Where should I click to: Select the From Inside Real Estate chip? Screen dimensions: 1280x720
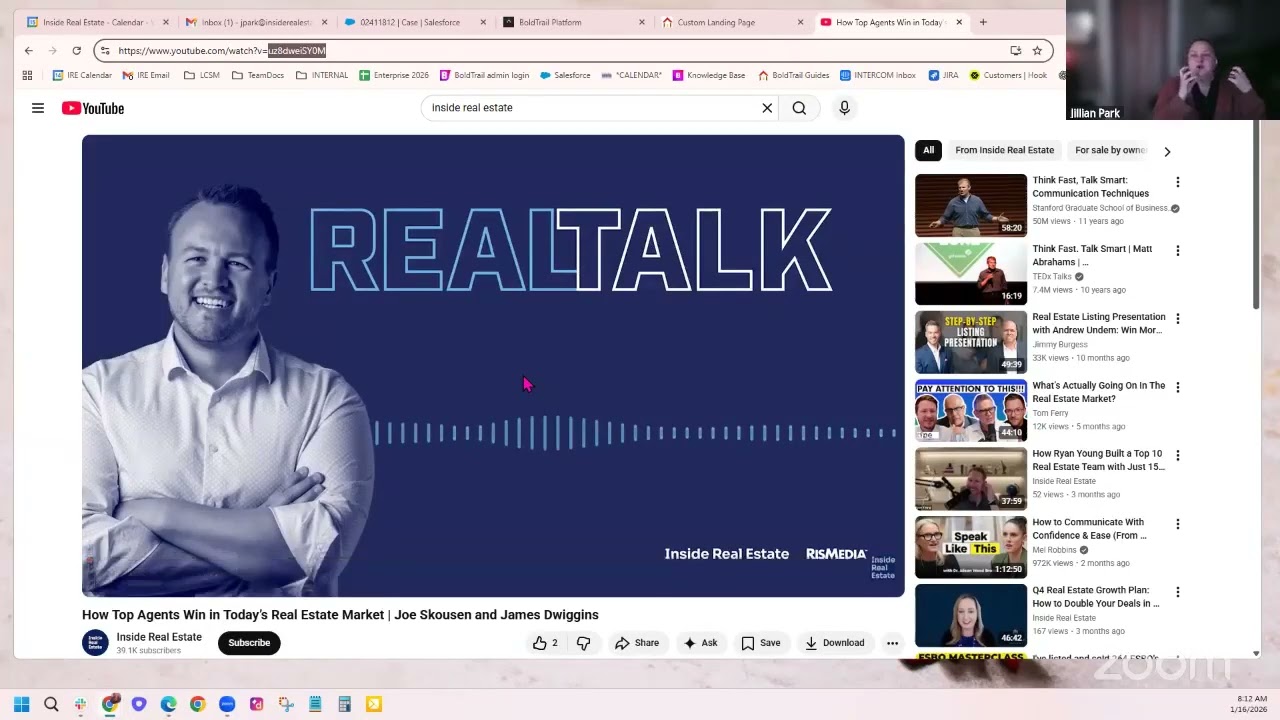coord(1004,150)
